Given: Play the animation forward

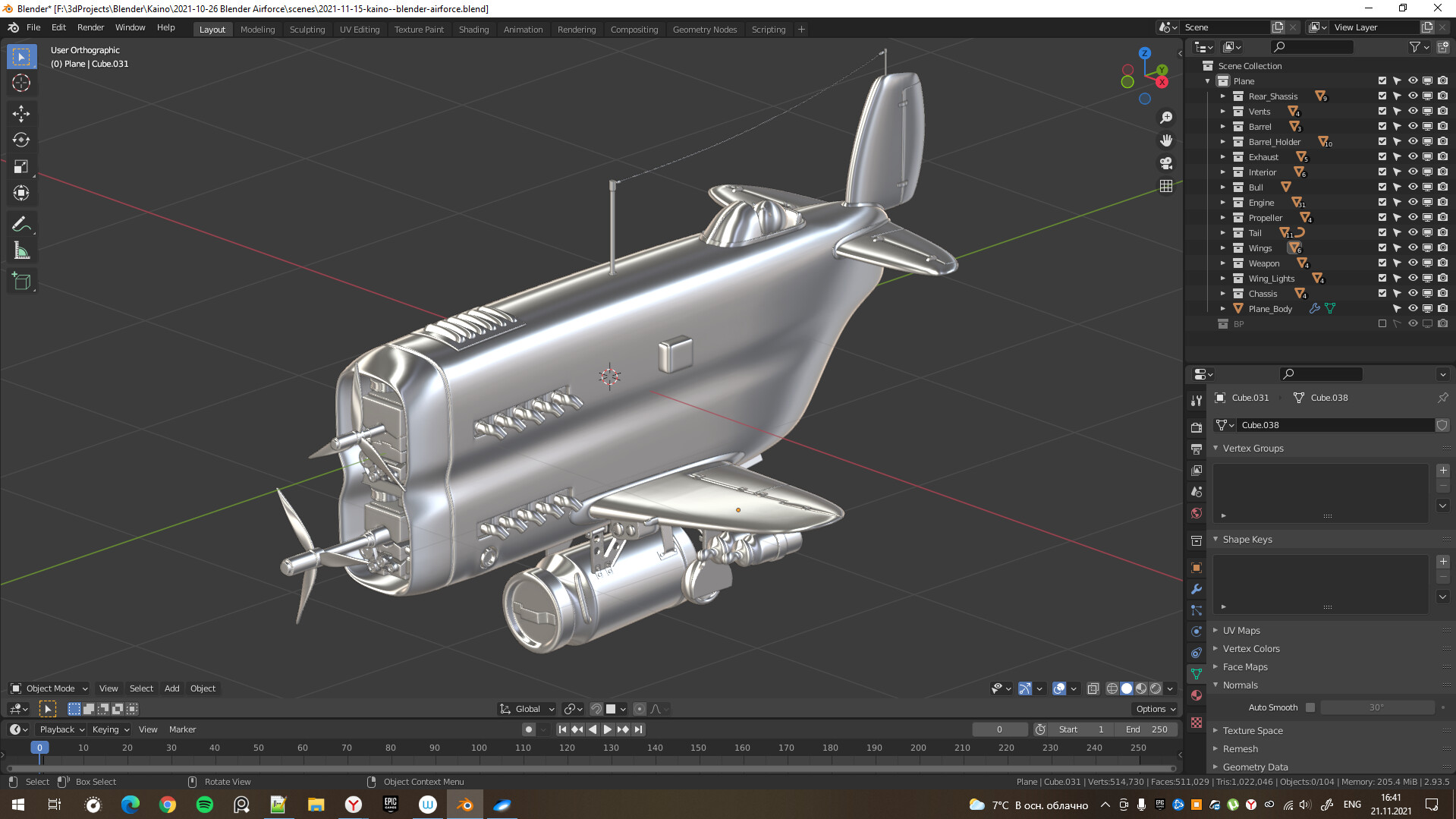Looking at the screenshot, I should pyautogui.click(x=608, y=729).
